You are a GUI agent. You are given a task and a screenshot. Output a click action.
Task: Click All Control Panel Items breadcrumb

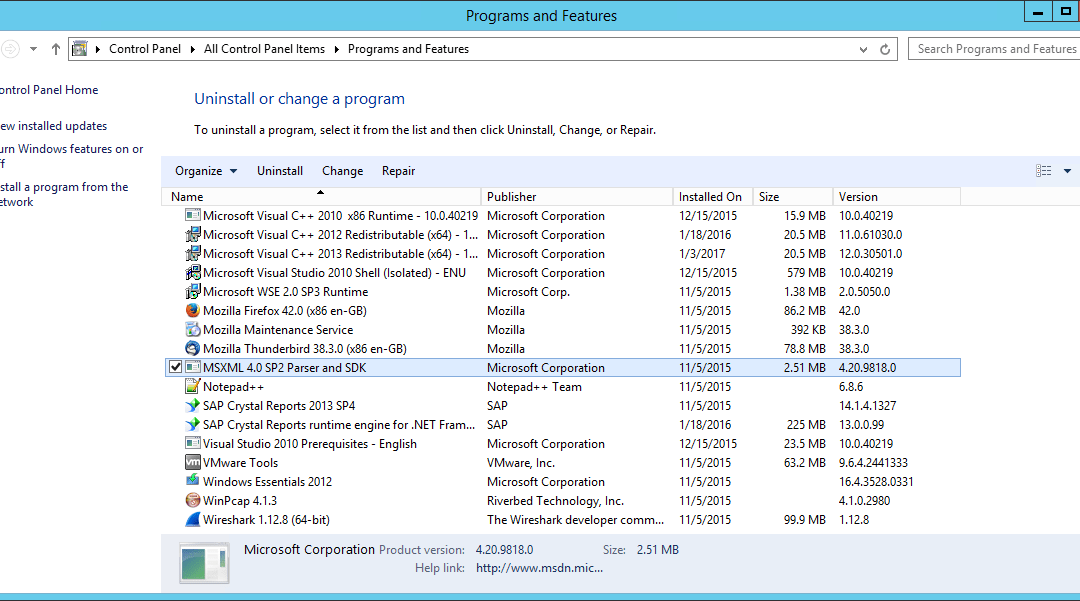coord(264,49)
